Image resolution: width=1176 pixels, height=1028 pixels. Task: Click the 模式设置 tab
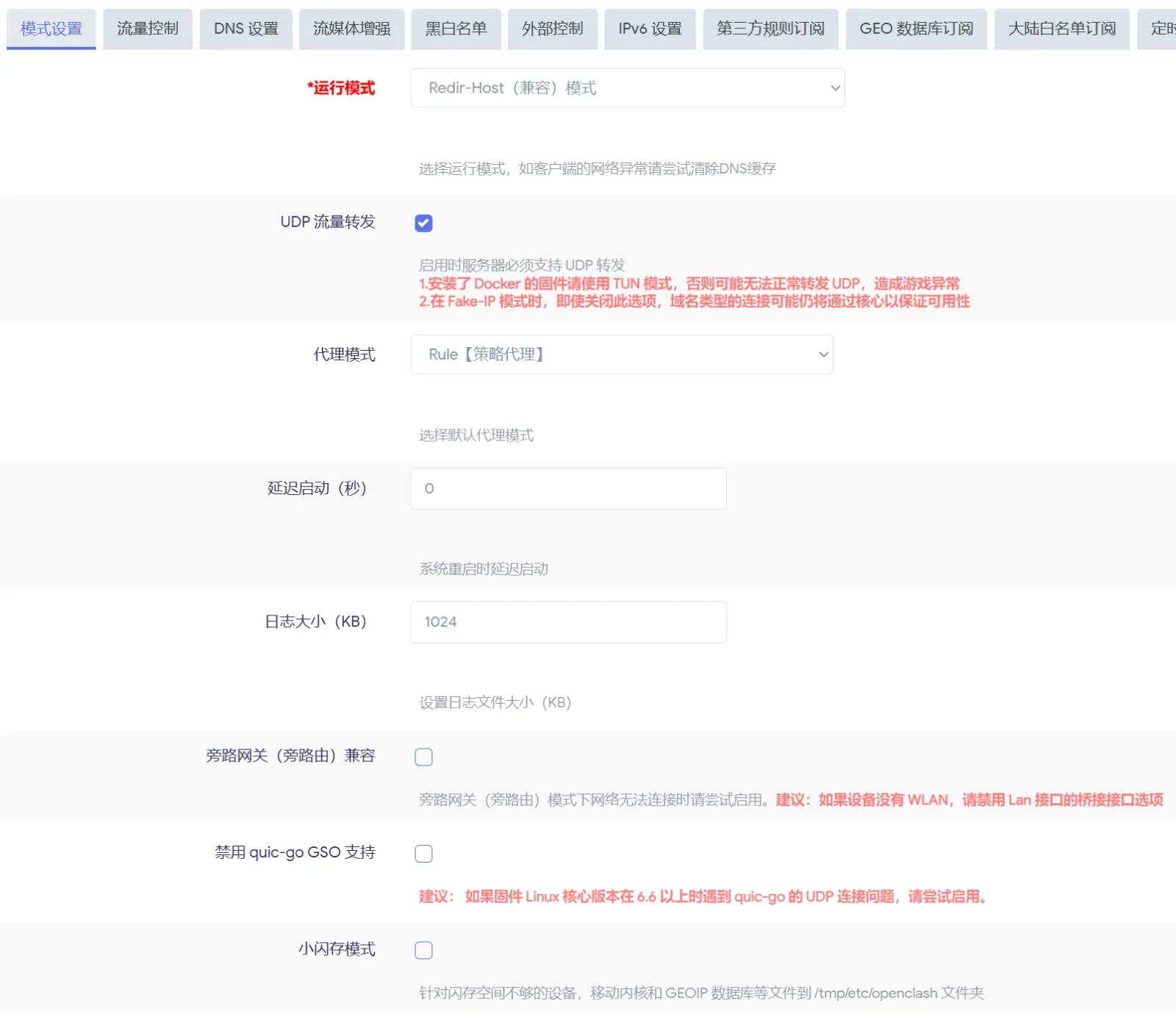[x=51, y=29]
